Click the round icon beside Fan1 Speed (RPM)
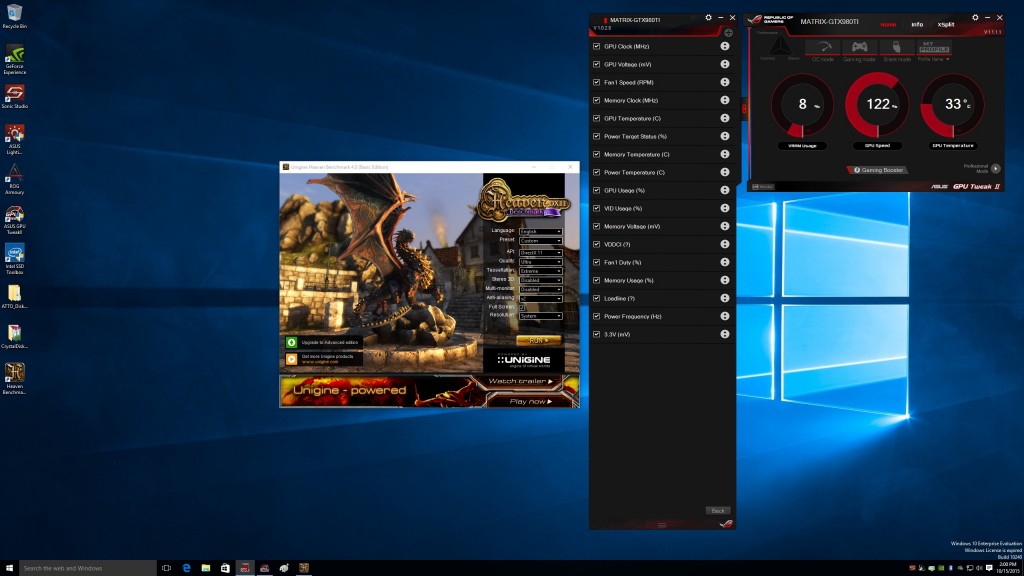 coord(725,82)
